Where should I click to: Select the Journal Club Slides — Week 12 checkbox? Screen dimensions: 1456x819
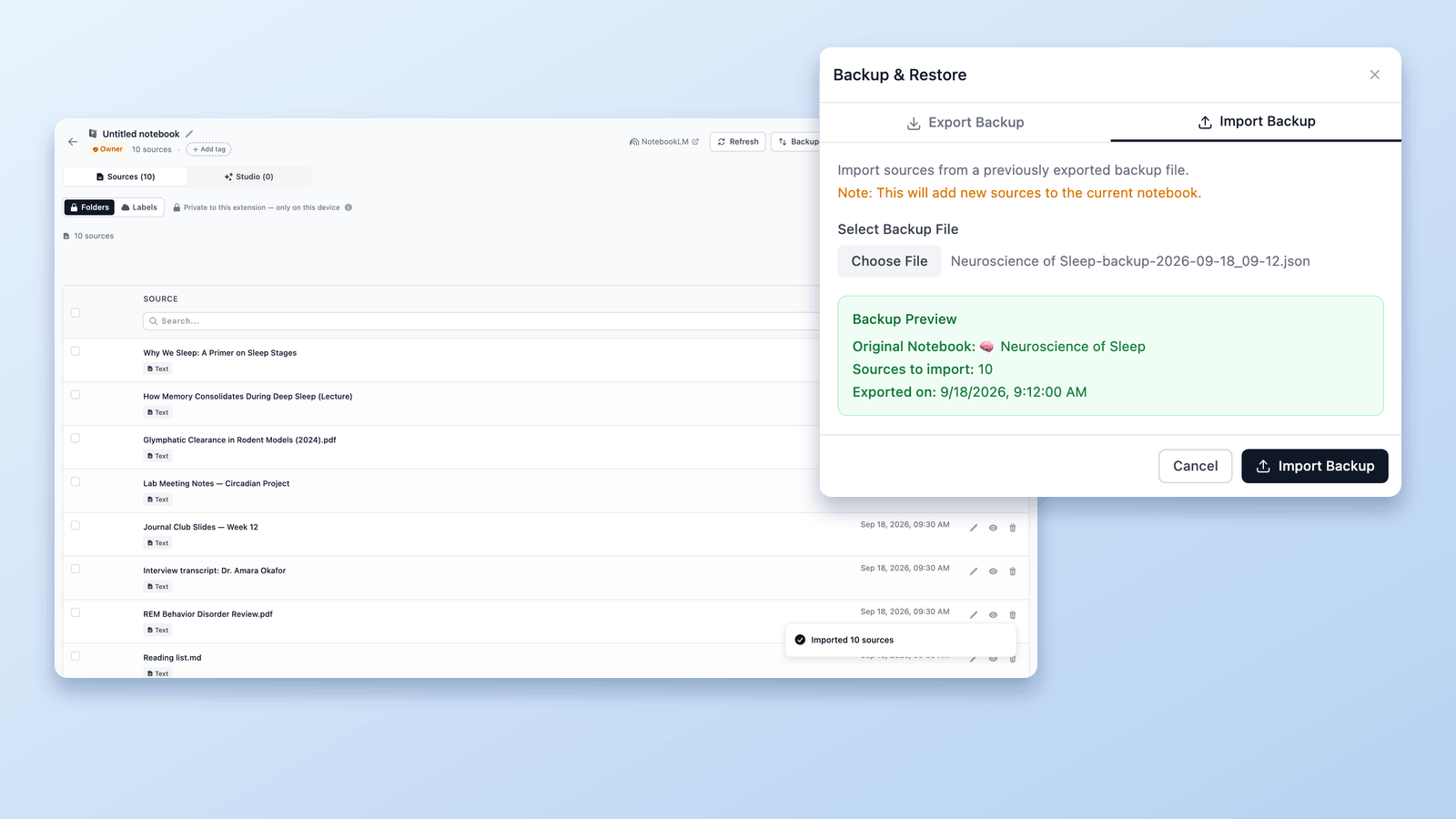[76, 526]
